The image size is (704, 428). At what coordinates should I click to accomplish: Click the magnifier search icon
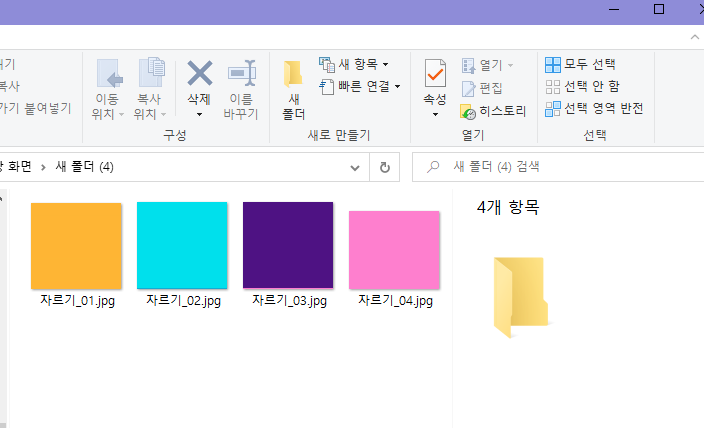coord(433,167)
